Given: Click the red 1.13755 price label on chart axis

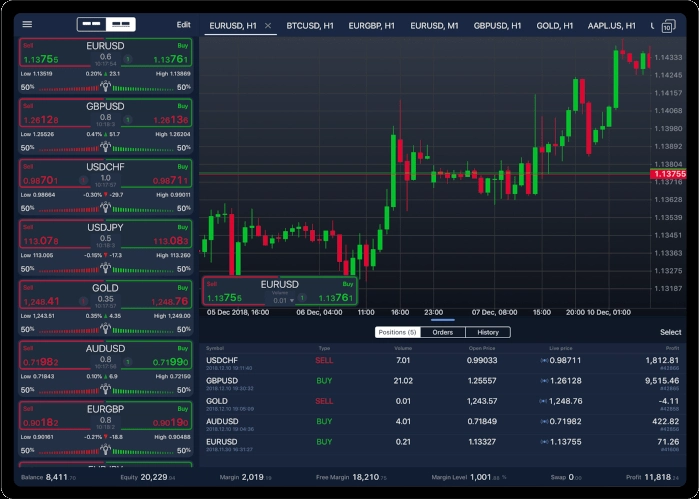Looking at the screenshot, I should pos(668,174).
